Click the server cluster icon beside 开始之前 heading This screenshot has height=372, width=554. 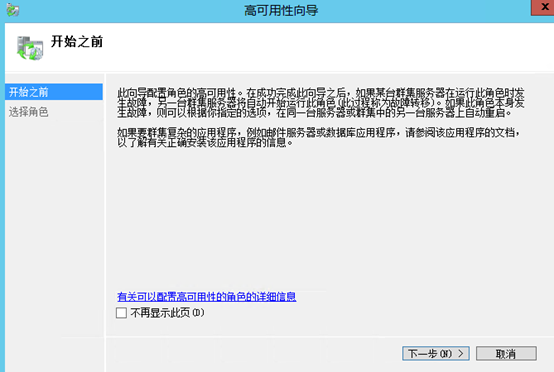pyautogui.click(x=30, y=48)
